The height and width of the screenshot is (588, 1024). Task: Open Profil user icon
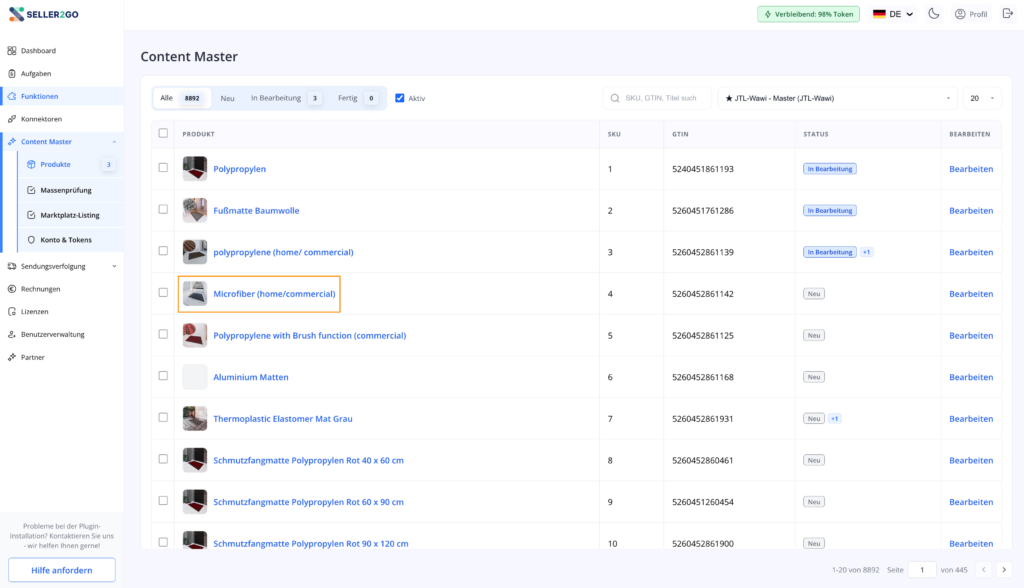tap(960, 14)
